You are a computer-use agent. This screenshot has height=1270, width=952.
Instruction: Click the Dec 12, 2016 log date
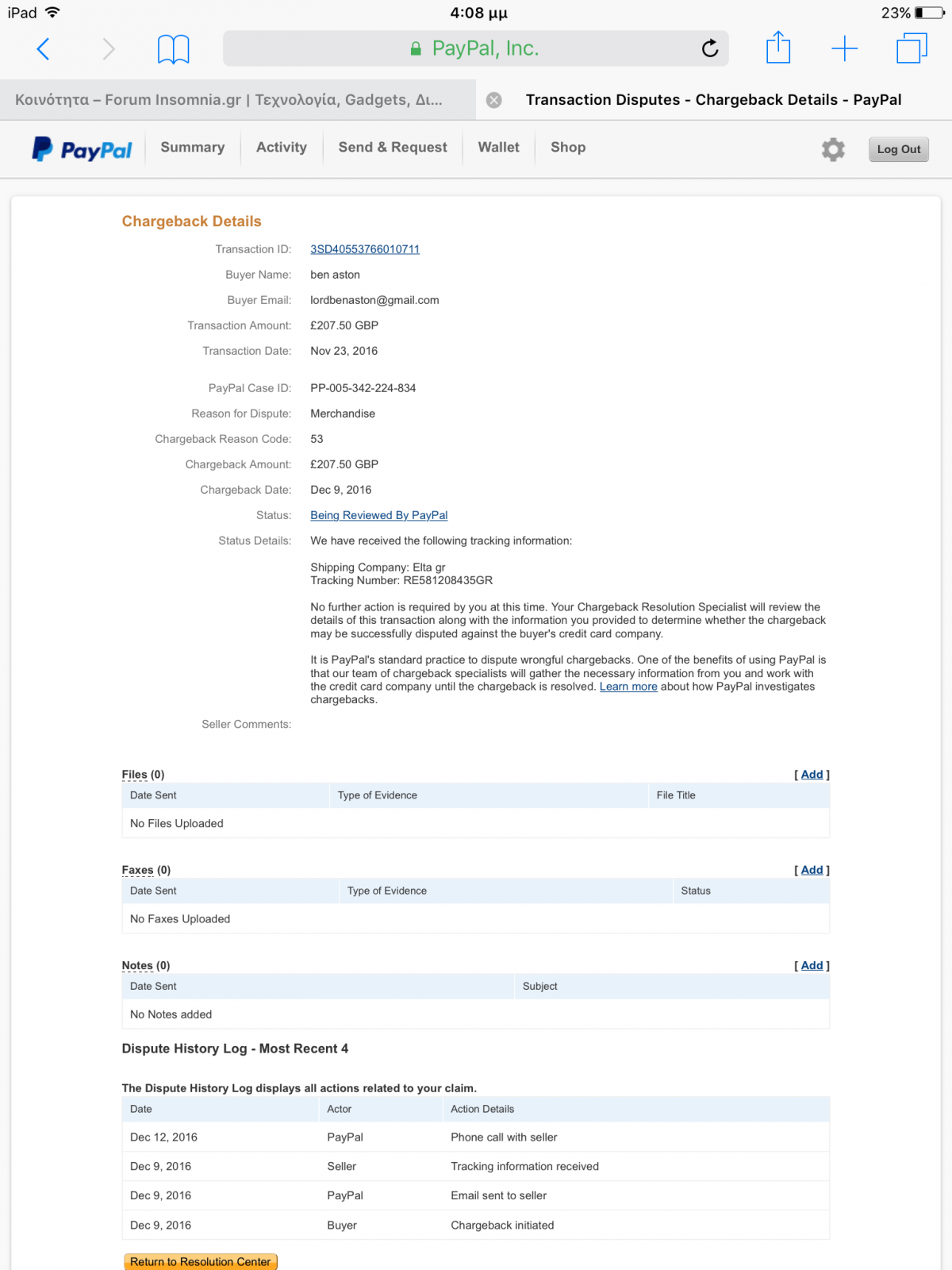(163, 1137)
